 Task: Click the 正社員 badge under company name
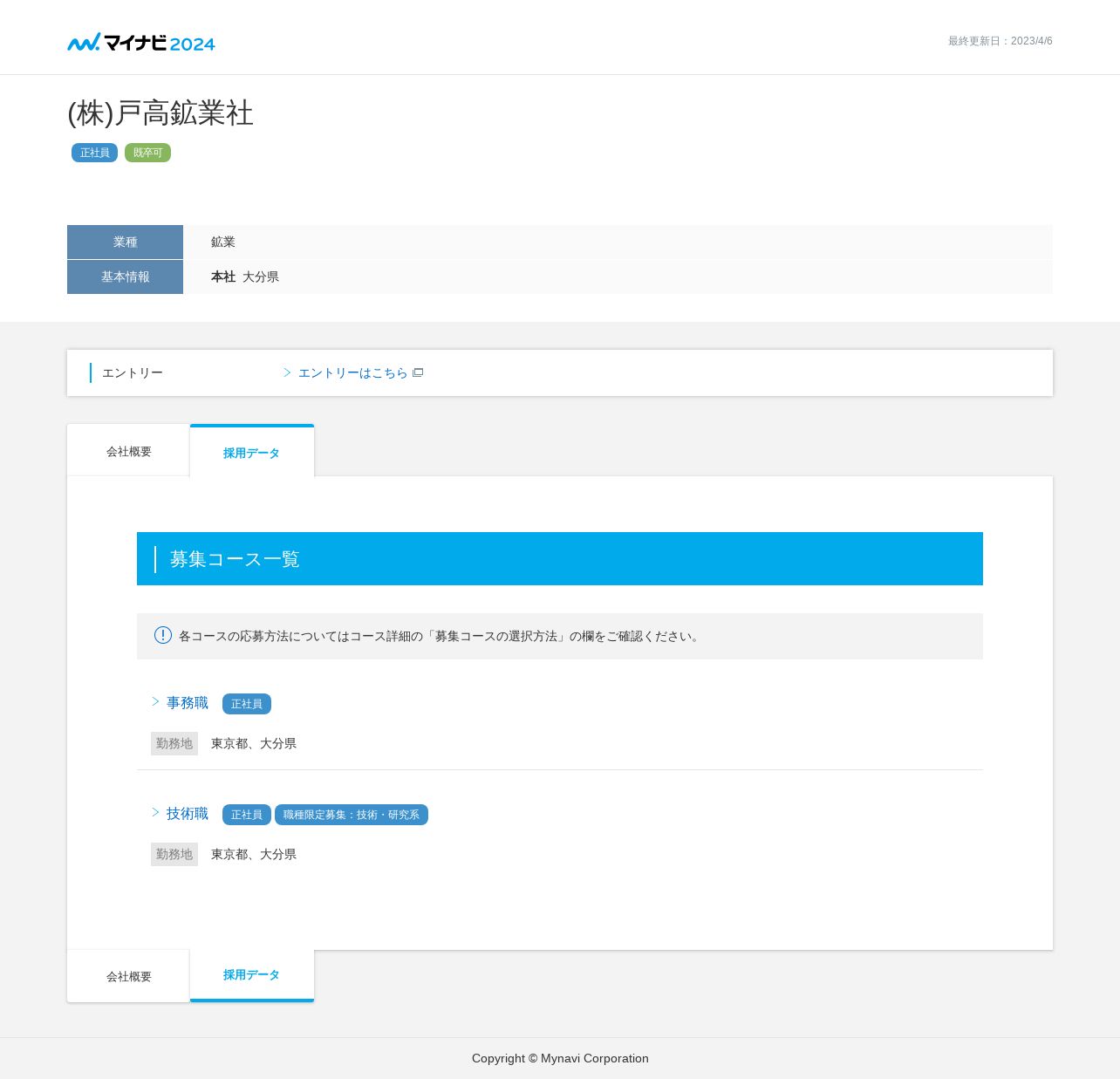[x=94, y=153]
